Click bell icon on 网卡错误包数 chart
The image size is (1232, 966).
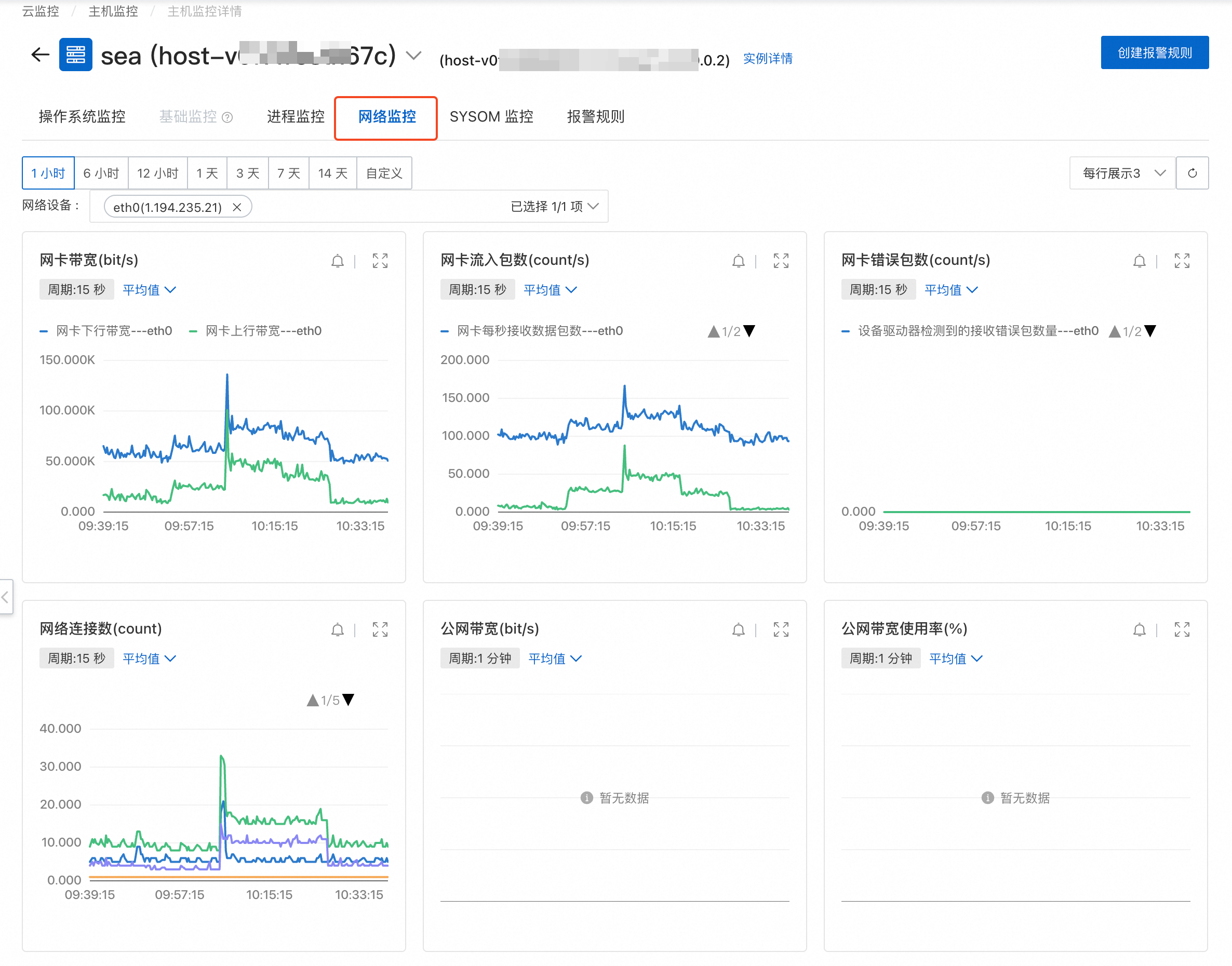click(1139, 261)
